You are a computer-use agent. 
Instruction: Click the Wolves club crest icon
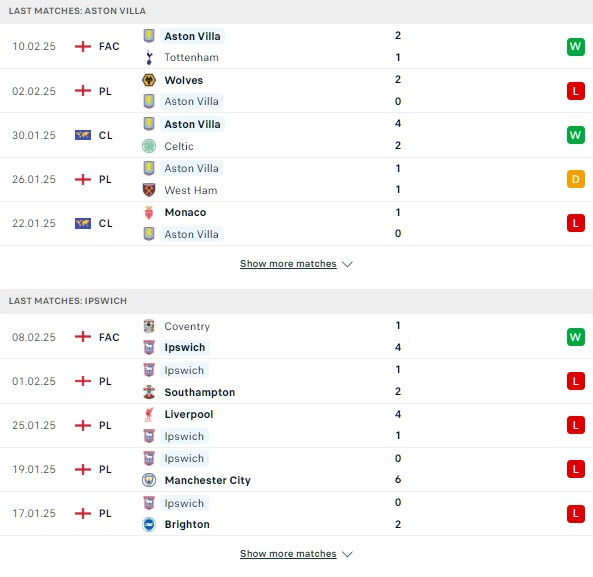coord(149,80)
